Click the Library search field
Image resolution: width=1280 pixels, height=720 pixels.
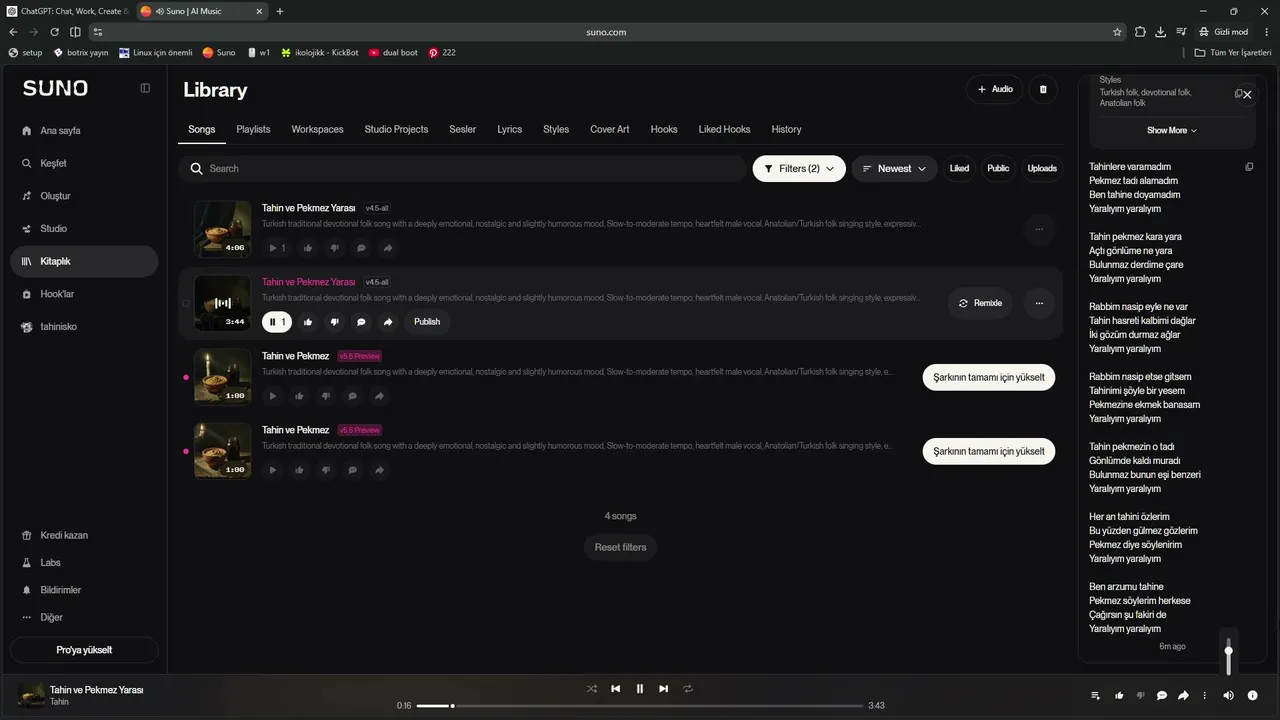pos(463,169)
